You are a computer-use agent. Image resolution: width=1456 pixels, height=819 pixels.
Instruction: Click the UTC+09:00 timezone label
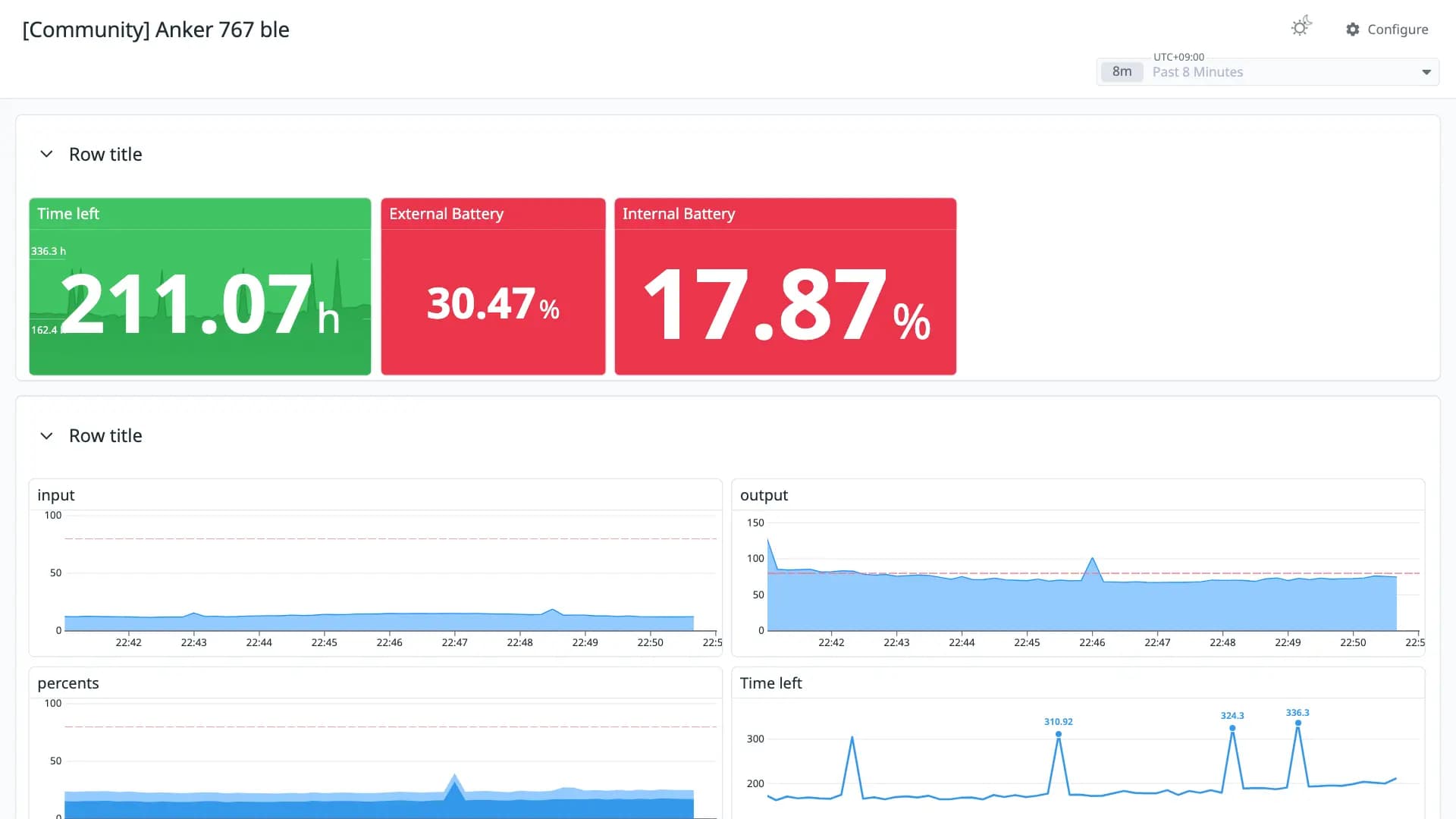(x=1178, y=57)
